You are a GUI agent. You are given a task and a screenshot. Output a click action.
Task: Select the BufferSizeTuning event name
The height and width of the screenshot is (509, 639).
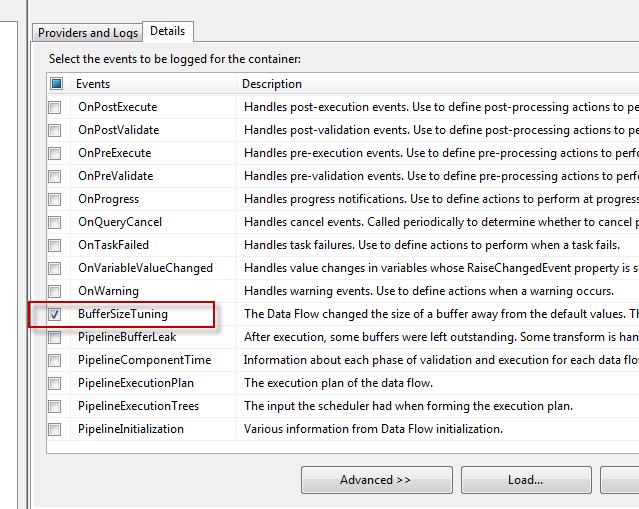point(123,314)
